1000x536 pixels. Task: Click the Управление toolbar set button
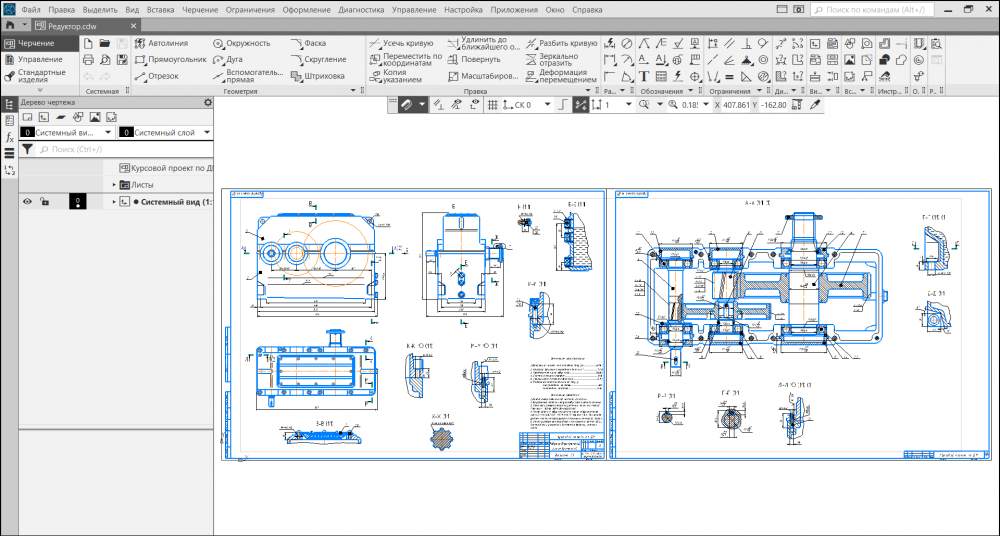click(x=39, y=59)
